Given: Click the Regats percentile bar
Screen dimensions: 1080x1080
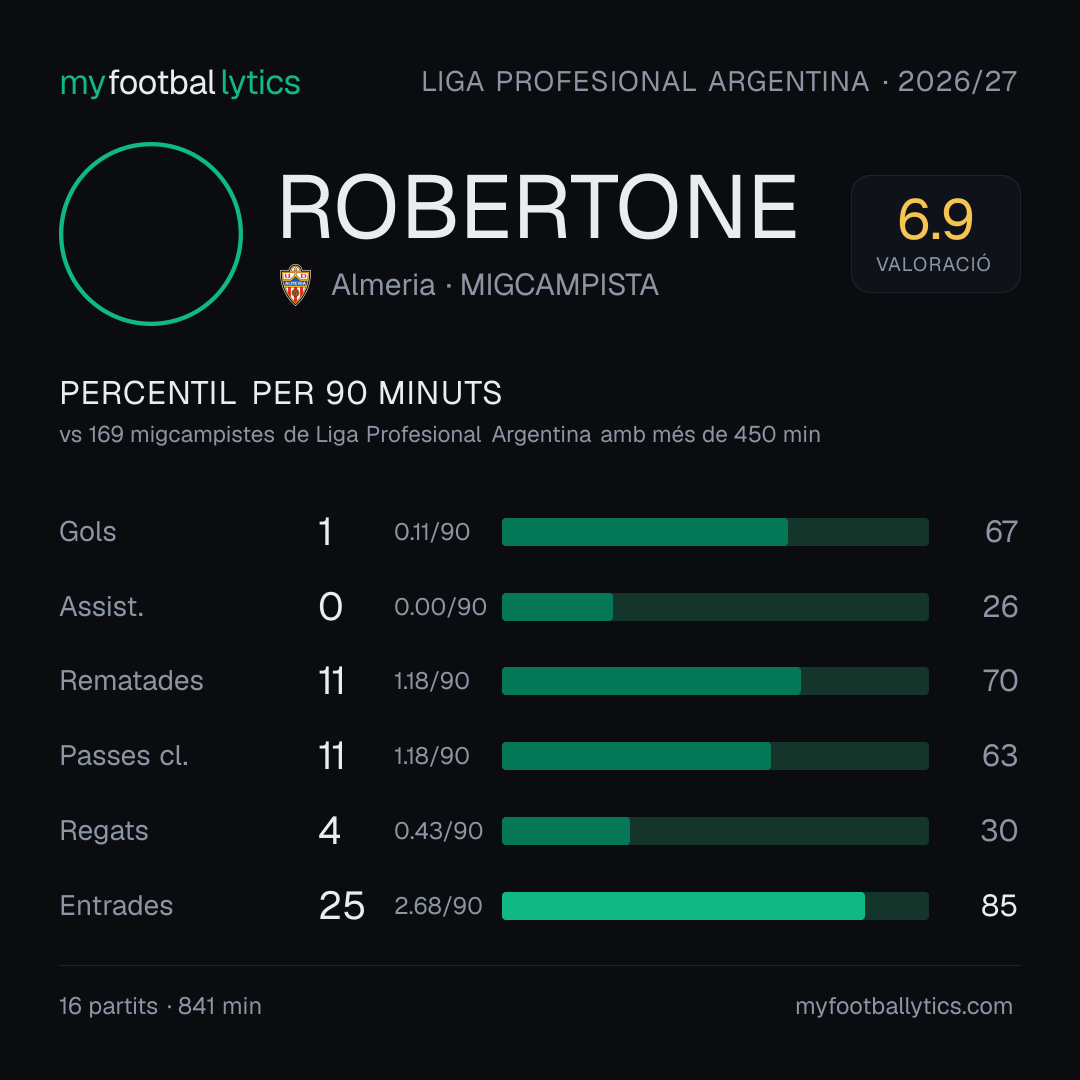Looking at the screenshot, I should [715, 831].
